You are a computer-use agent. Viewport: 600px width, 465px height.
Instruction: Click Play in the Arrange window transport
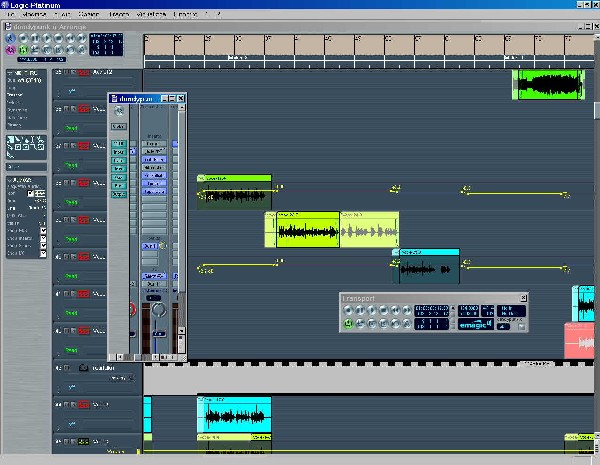[x=47, y=38]
